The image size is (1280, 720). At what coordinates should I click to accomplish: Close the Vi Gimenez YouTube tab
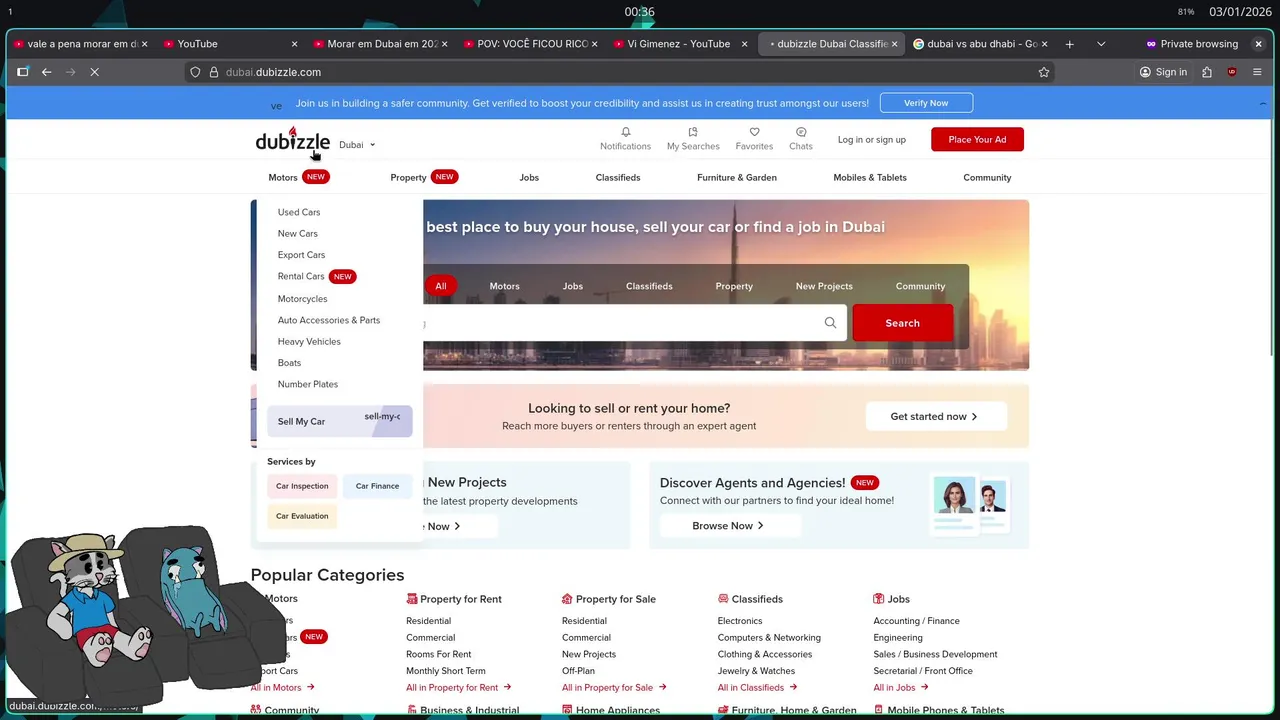coord(744,44)
